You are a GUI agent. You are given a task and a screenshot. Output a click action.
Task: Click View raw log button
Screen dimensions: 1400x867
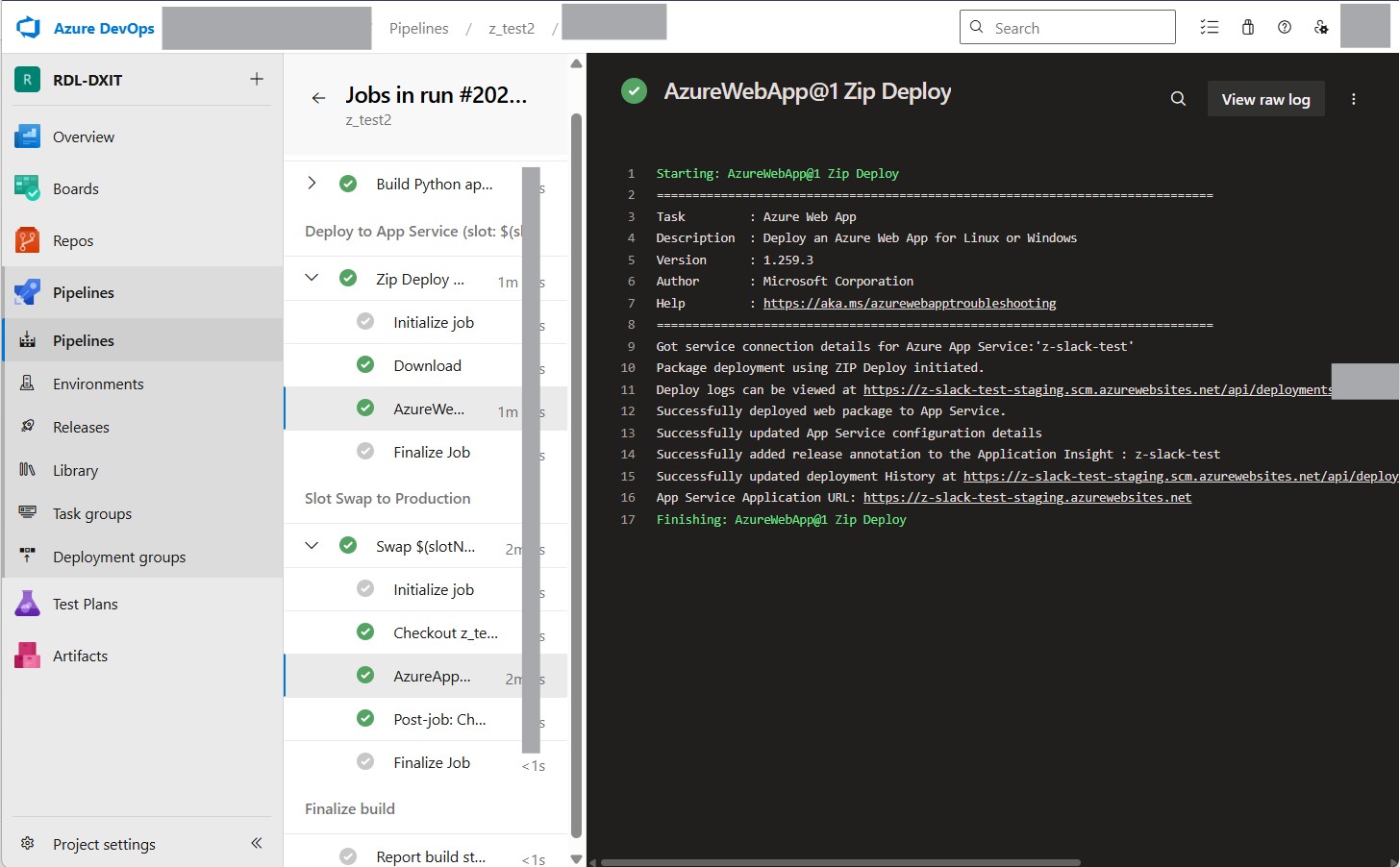pos(1265,99)
